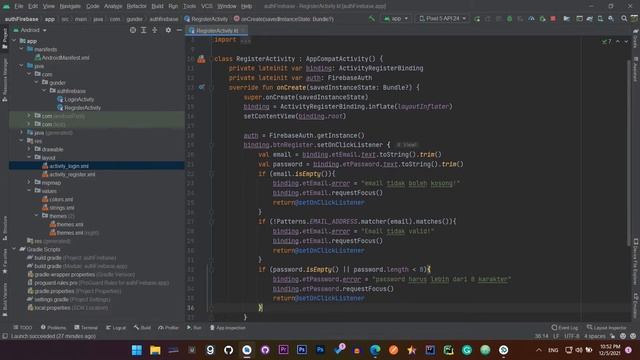The image size is (640, 360).
Task: Click the UTF-8 encoding in status bar
Action: click(x=571, y=336)
